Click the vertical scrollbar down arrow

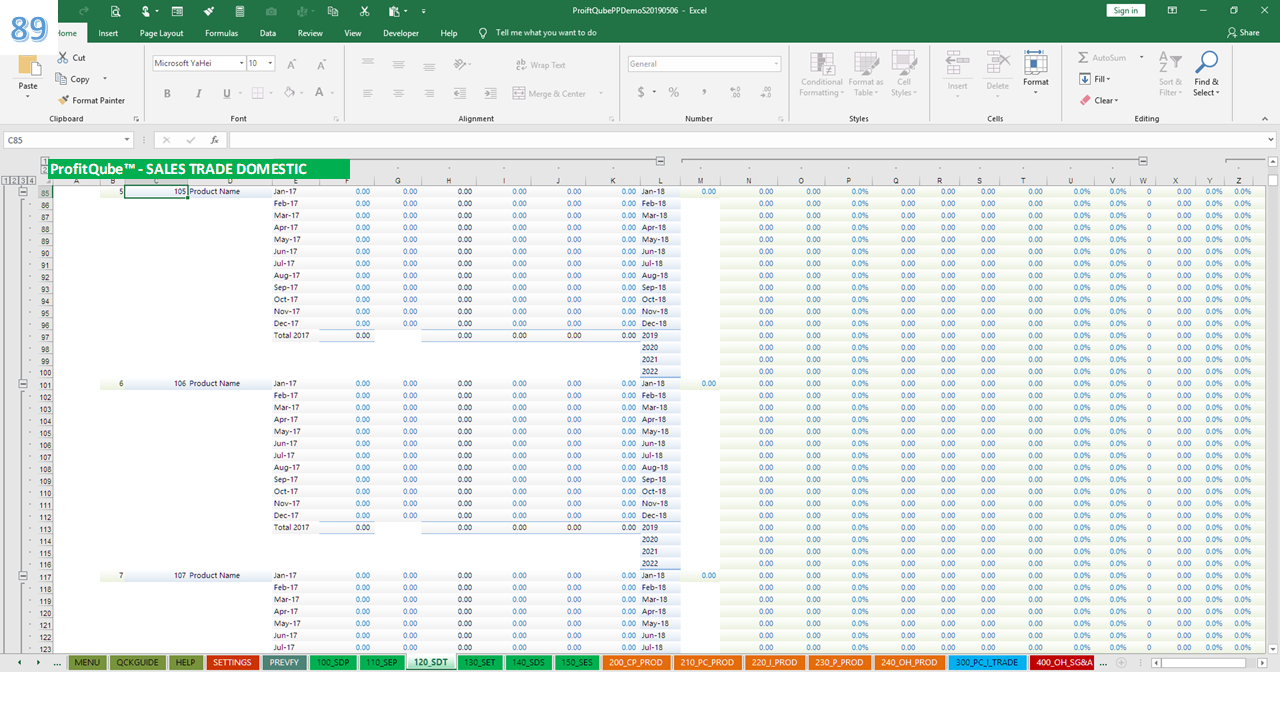click(x=1273, y=648)
